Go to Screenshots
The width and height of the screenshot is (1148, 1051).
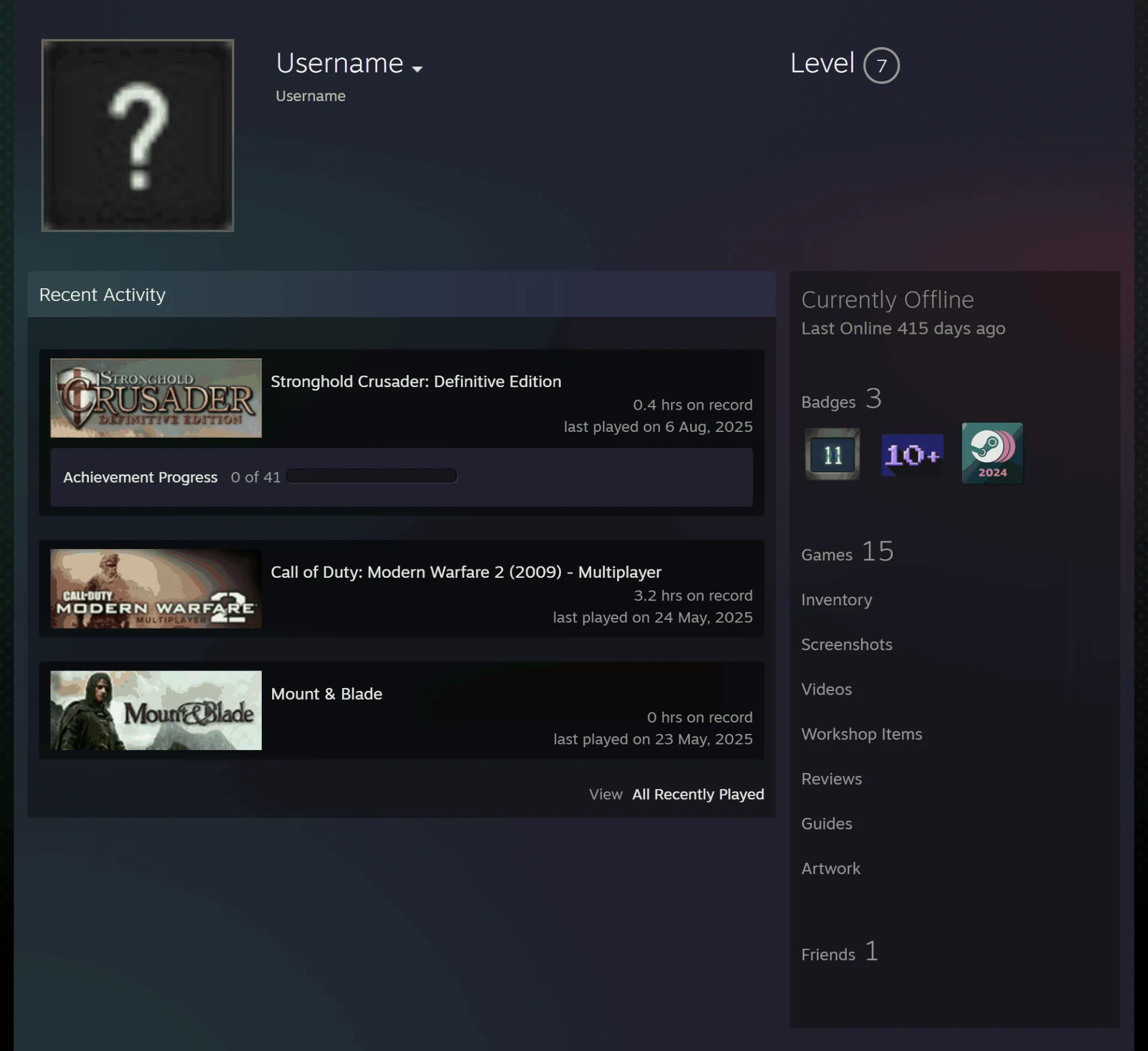click(x=847, y=644)
